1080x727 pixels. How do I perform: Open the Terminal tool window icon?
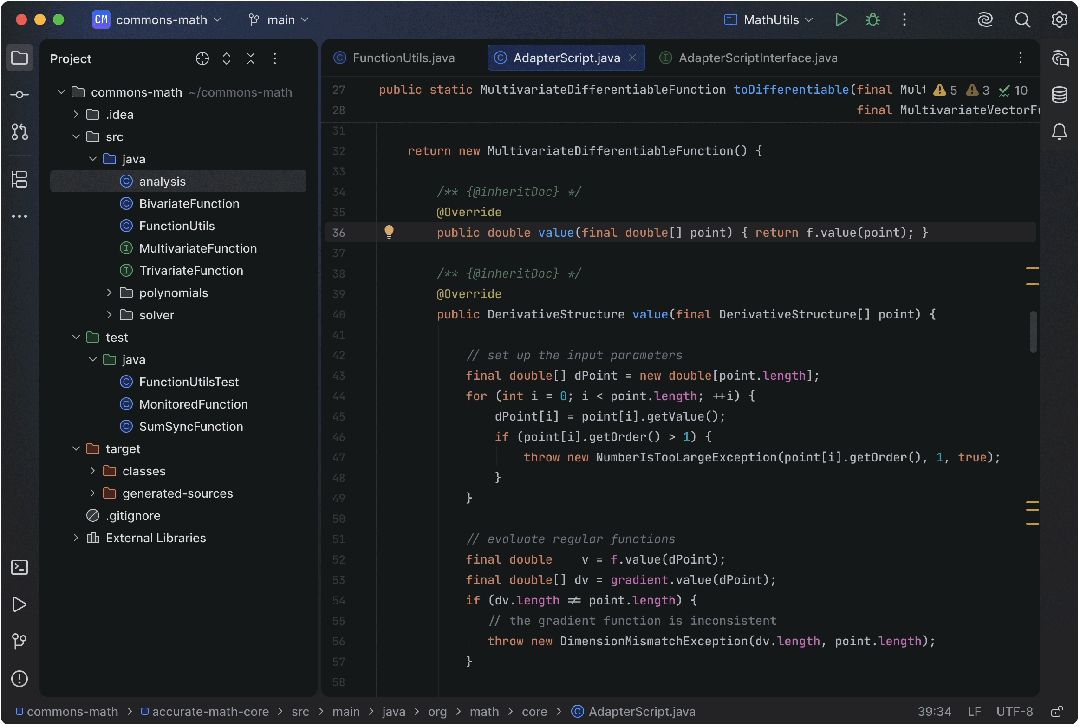coord(19,567)
